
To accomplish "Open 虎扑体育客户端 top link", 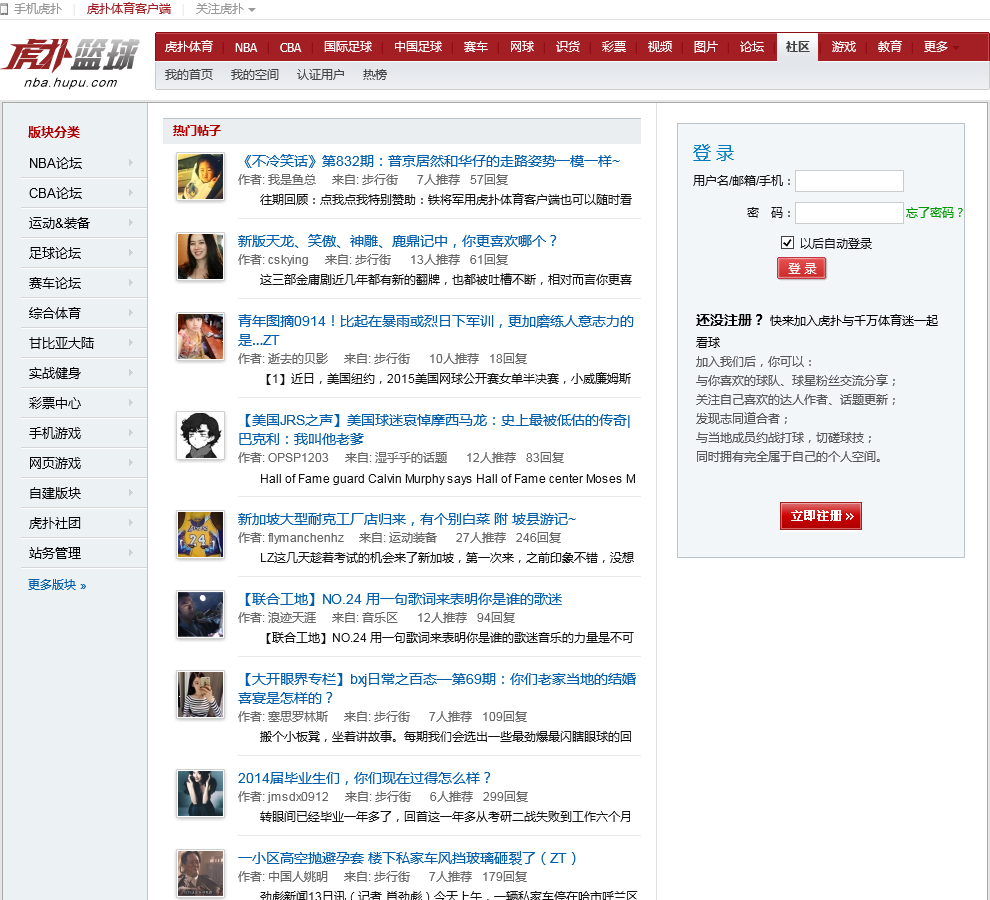I will tap(129, 9).
